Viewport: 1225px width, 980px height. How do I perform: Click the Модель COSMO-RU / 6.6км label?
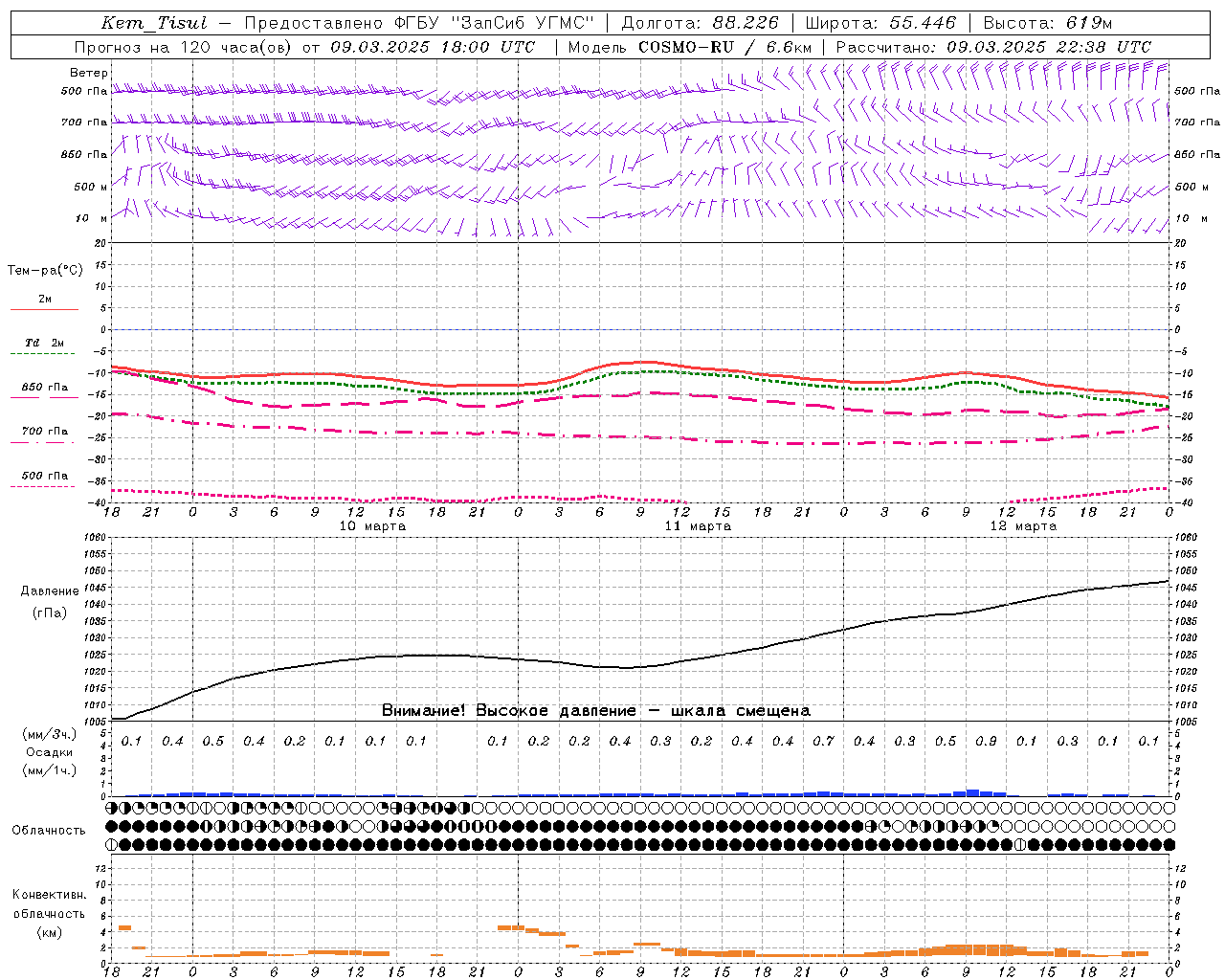(x=690, y=47)
